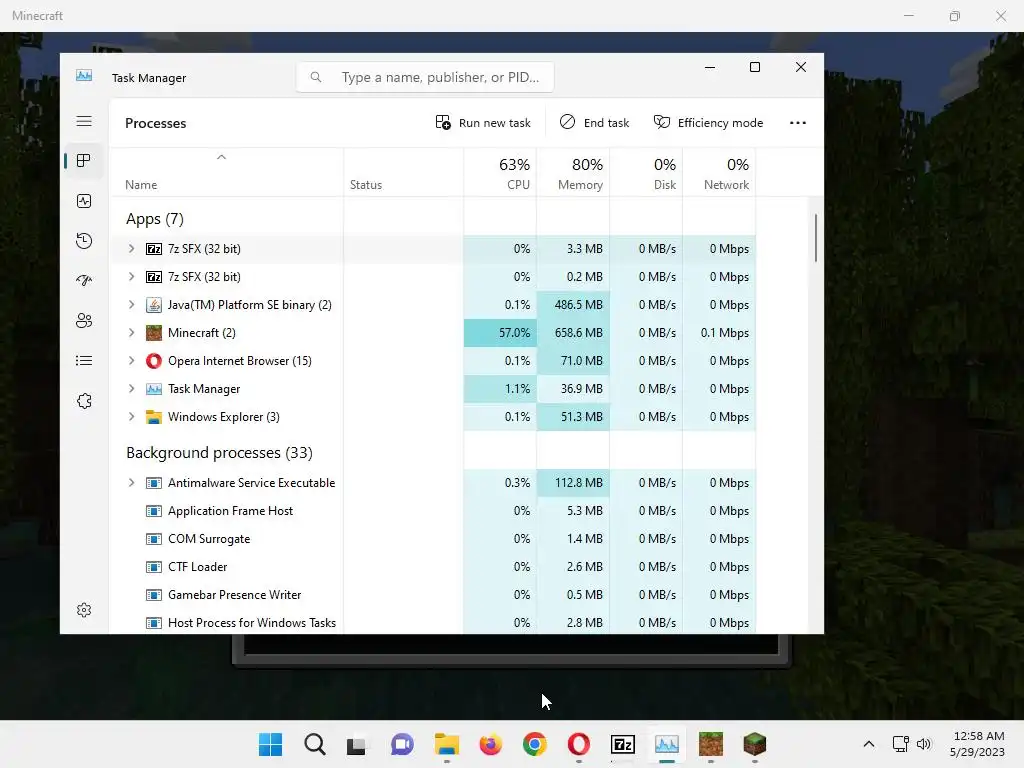
Task: Open Firefox from taskbar
Action: (490, 744)
